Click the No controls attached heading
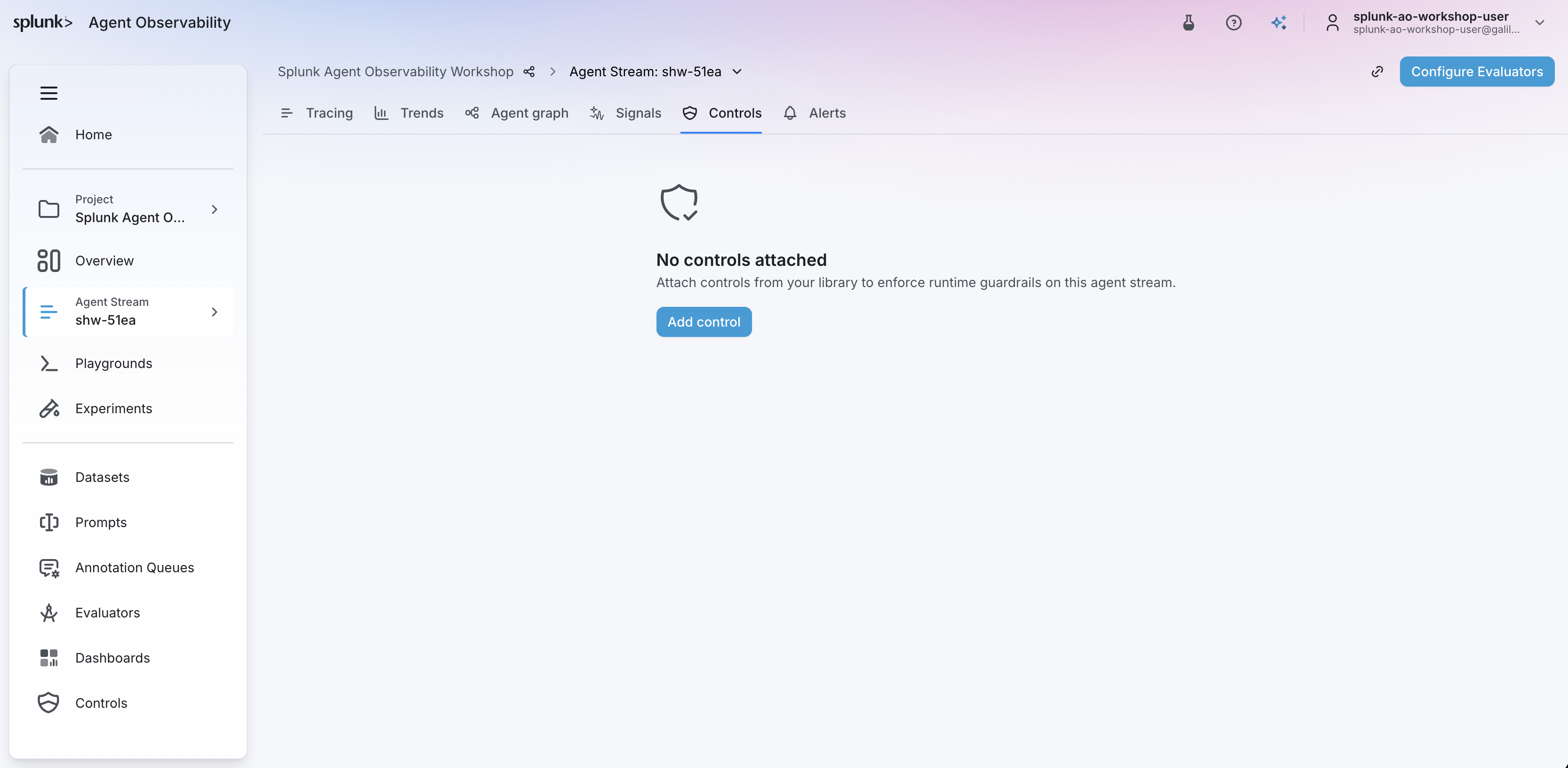This screenshot has width=1568, height=768. tap(741, 260)
